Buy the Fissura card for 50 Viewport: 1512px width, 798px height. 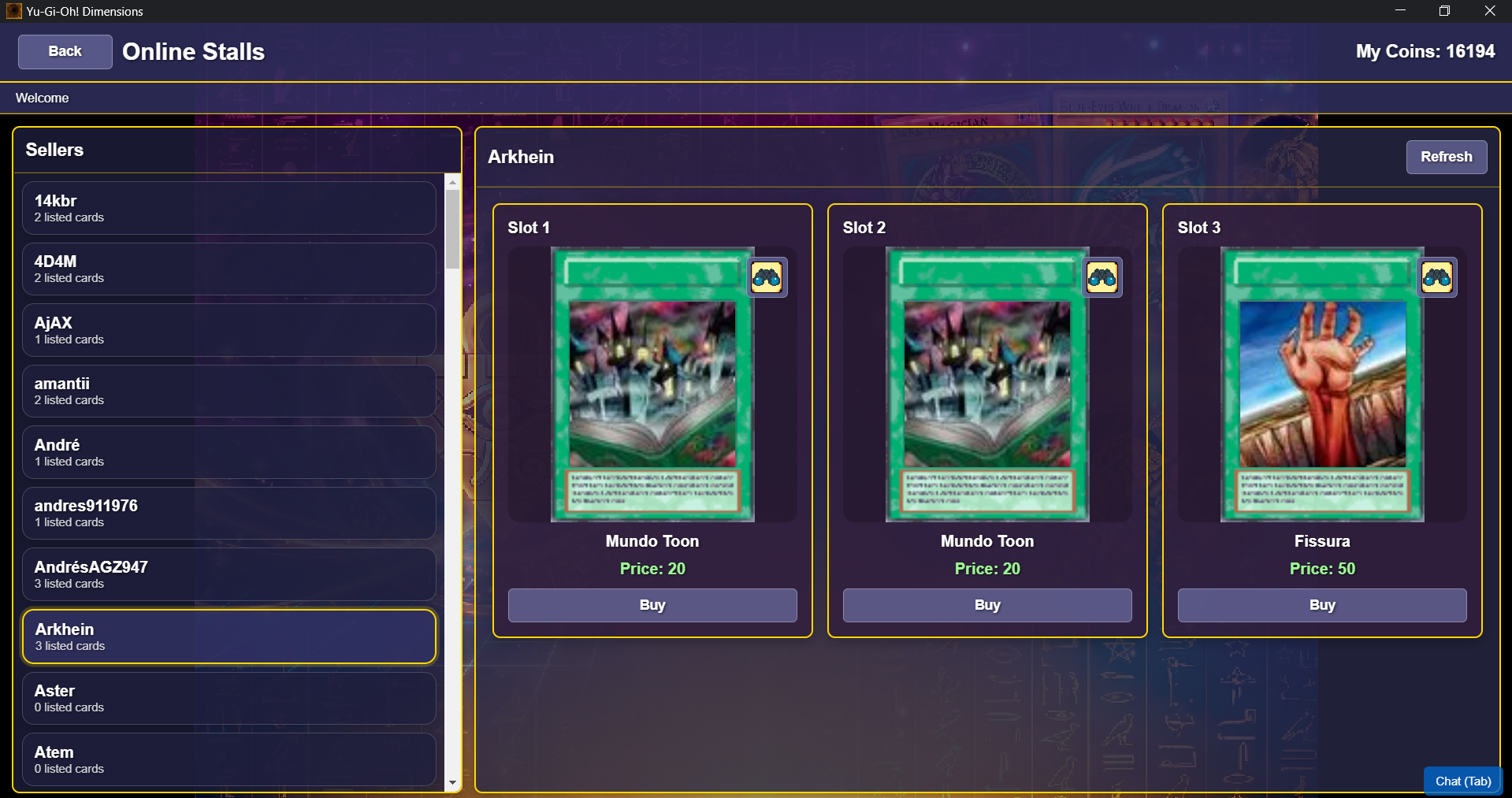(x=1322, y=605)
